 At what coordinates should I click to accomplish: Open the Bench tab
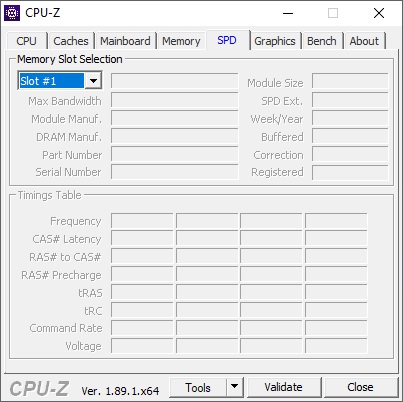322,41
